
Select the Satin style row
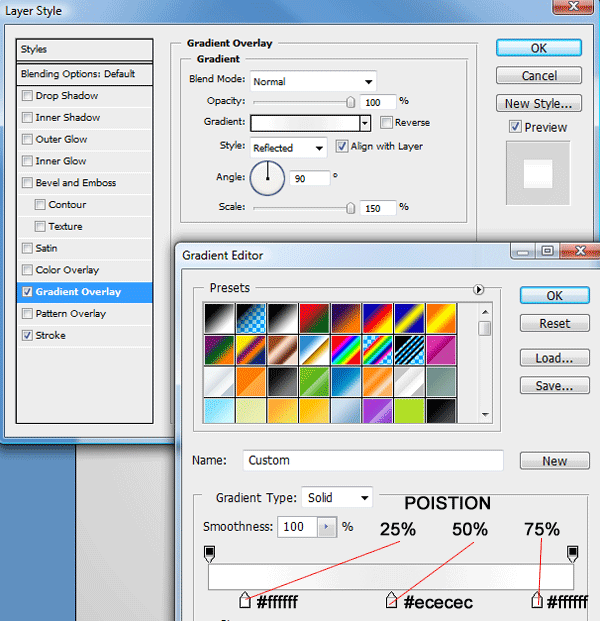[84, 248]
